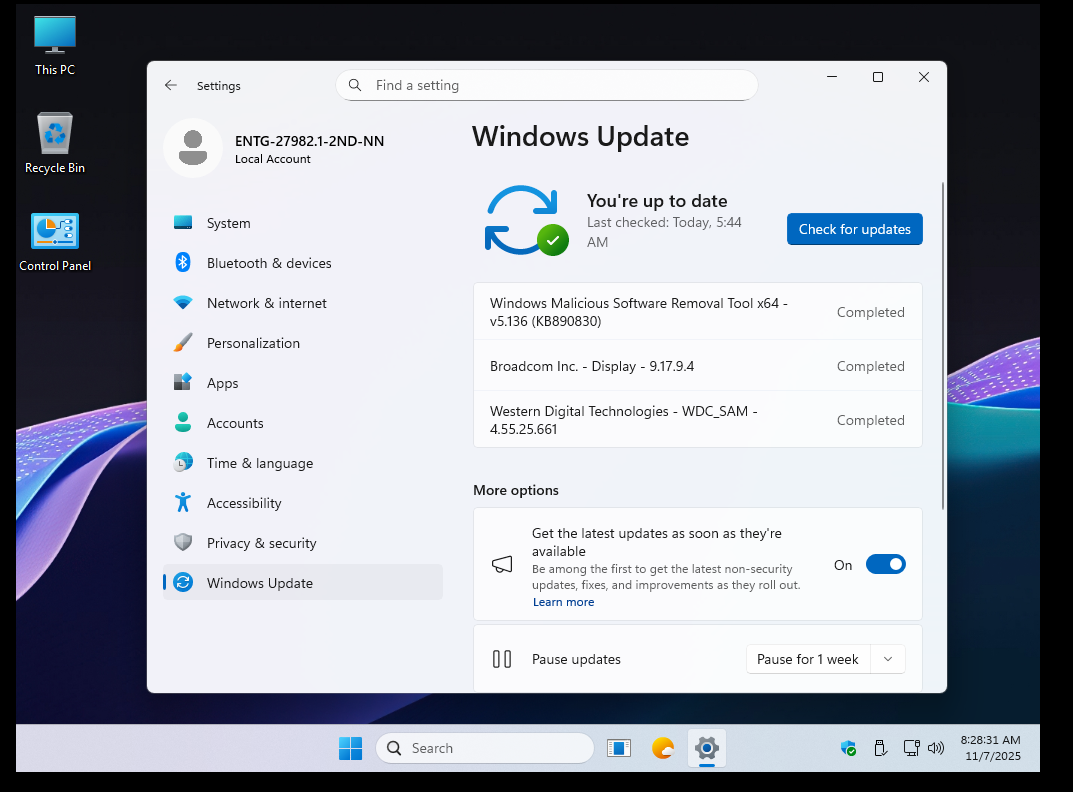Screen dimensions: 1073x792
Task: Click the Pause updates label
Action: tap(576, 659)
